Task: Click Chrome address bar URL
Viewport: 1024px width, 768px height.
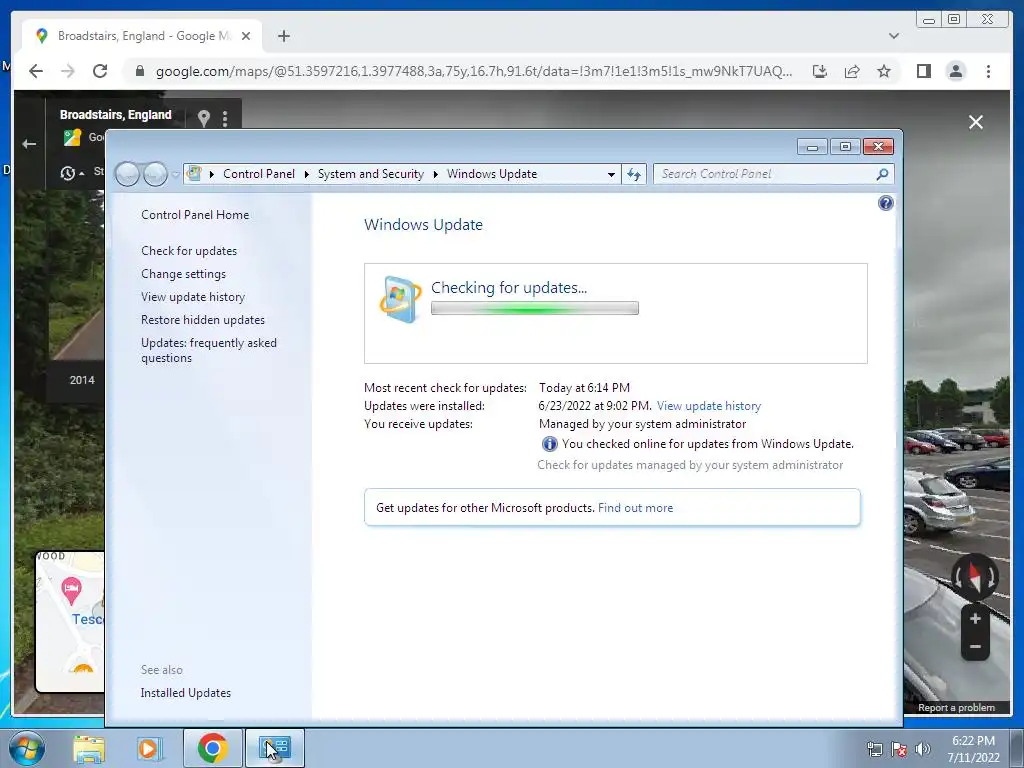Action: click(473, 71)
